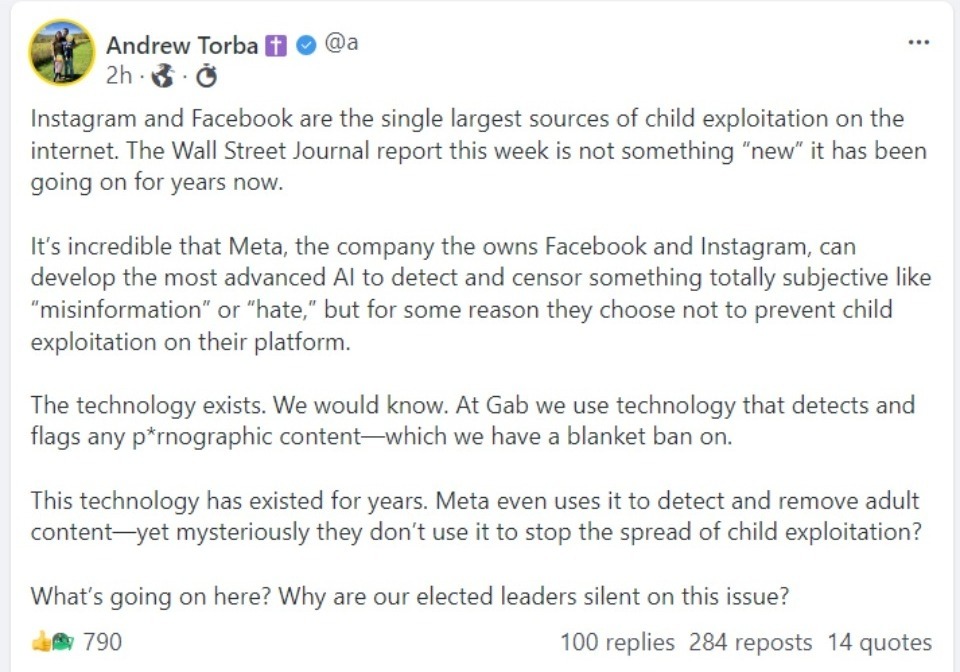Click the @a handle link
Image resolution: width=960 pixels, height=672 pixels.
pyautogui.click(x=341, y=43)
